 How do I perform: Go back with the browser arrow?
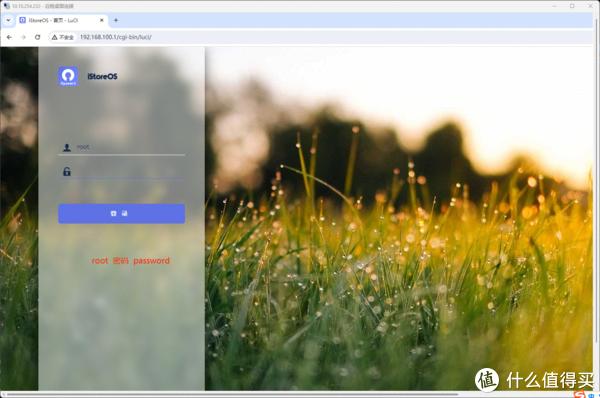(9, 37)
